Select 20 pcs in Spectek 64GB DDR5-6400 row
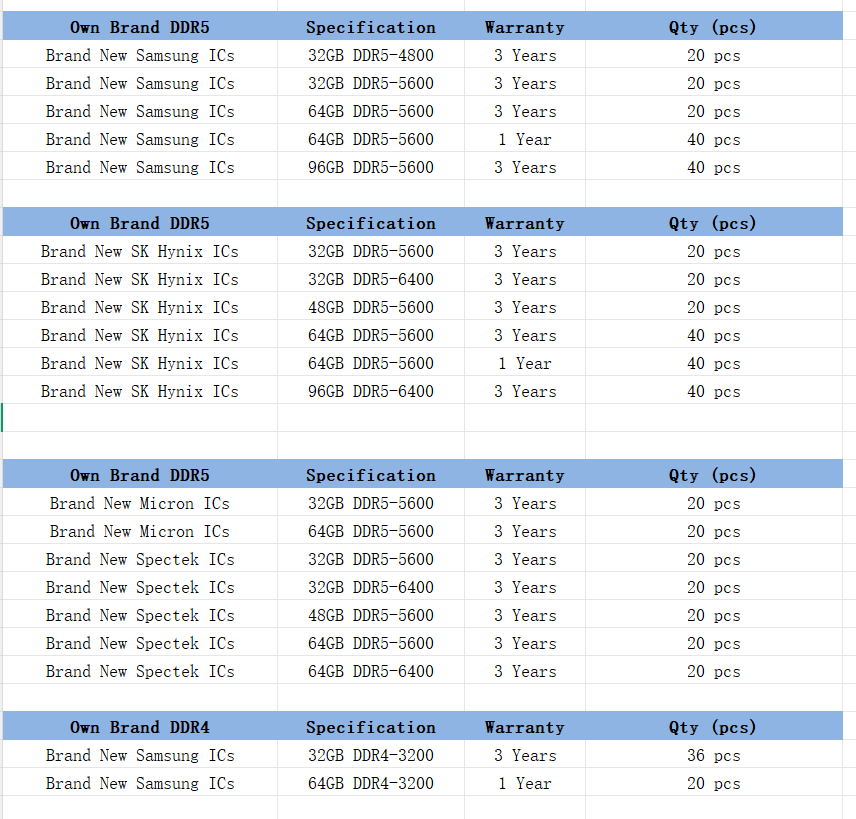This screenshot has height=819, width=856. (714, 671)
